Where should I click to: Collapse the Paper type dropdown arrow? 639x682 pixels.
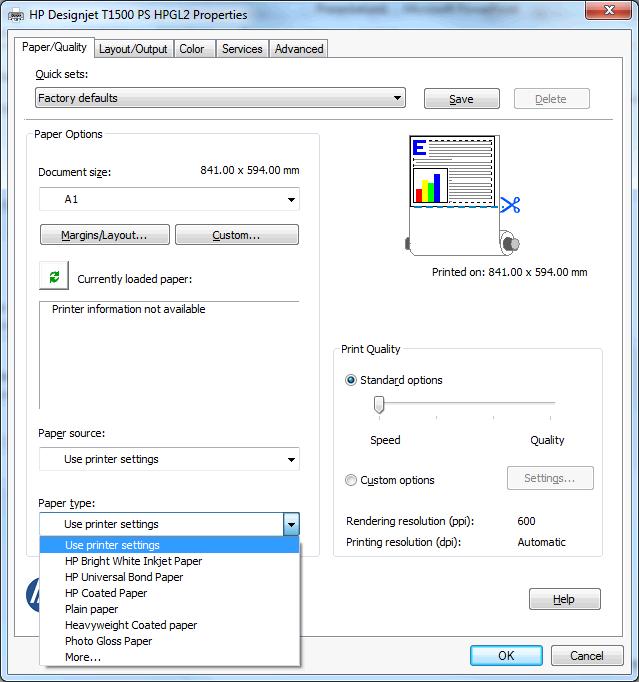pos(291,524)
